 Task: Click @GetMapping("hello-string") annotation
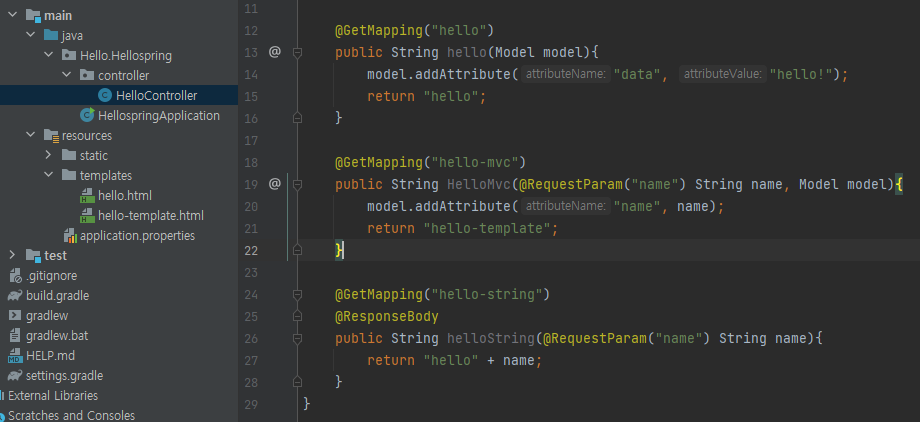pos(442,294)
